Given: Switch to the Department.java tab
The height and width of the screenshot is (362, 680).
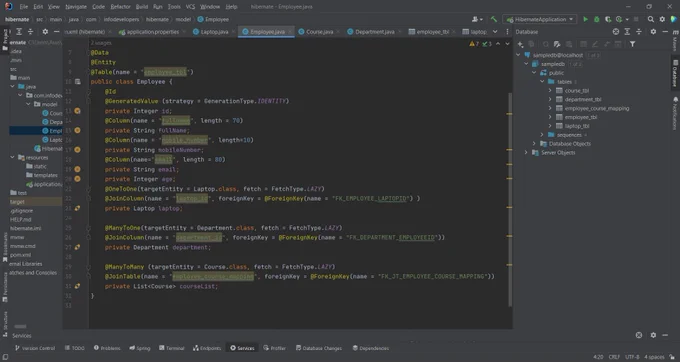Looking at the screenshot, I should tap(375, 32).
